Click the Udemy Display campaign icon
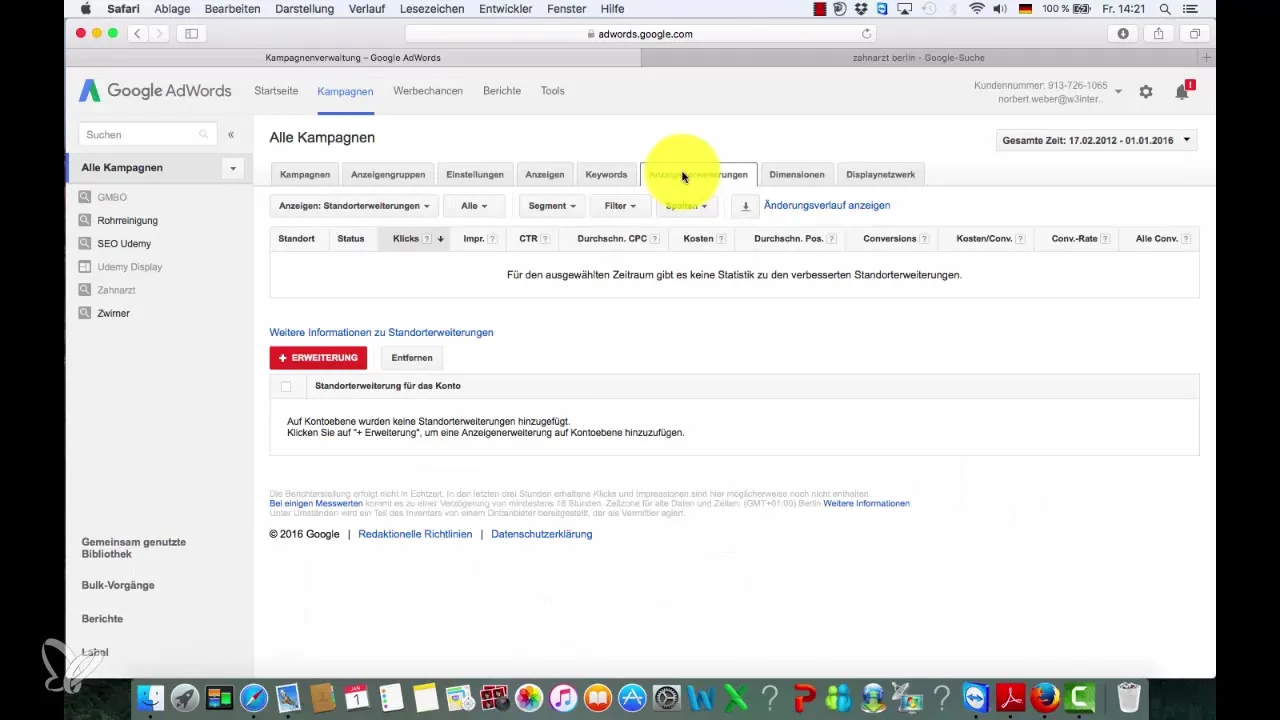Image resolution: width=1280 pixels, height=720 pixels. (x=85, y=267)
